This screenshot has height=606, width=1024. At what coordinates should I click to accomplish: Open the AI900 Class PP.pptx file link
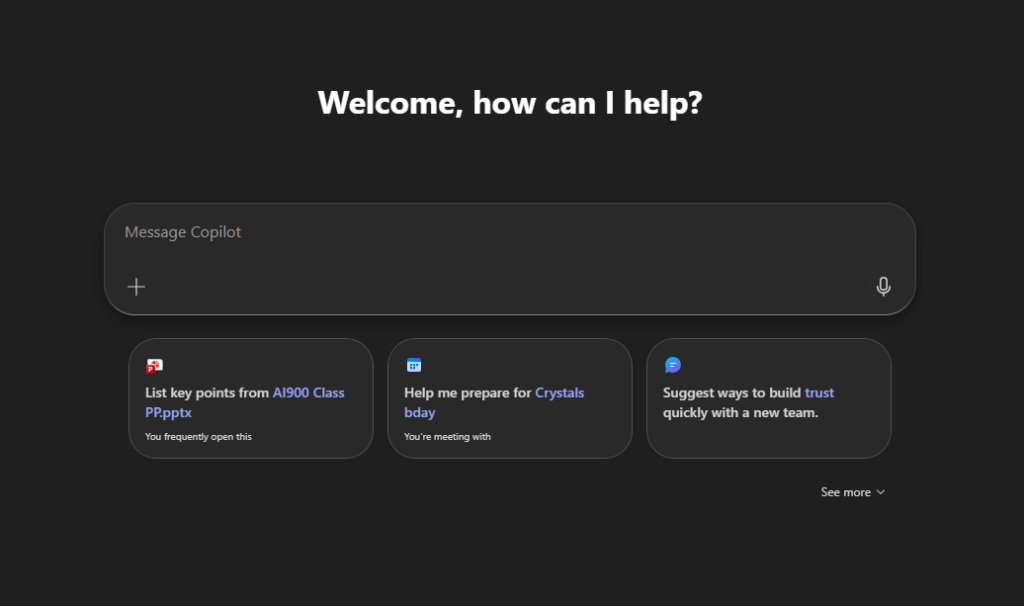tap(308, 393)
